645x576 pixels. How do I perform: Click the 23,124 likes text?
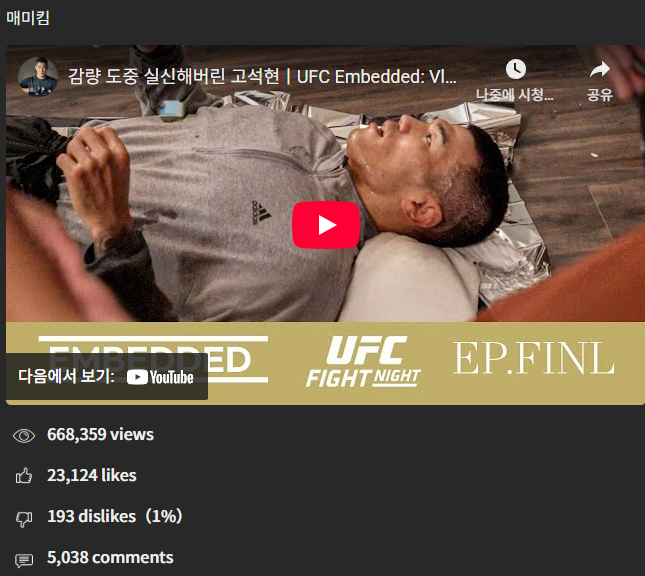(92, 475)
